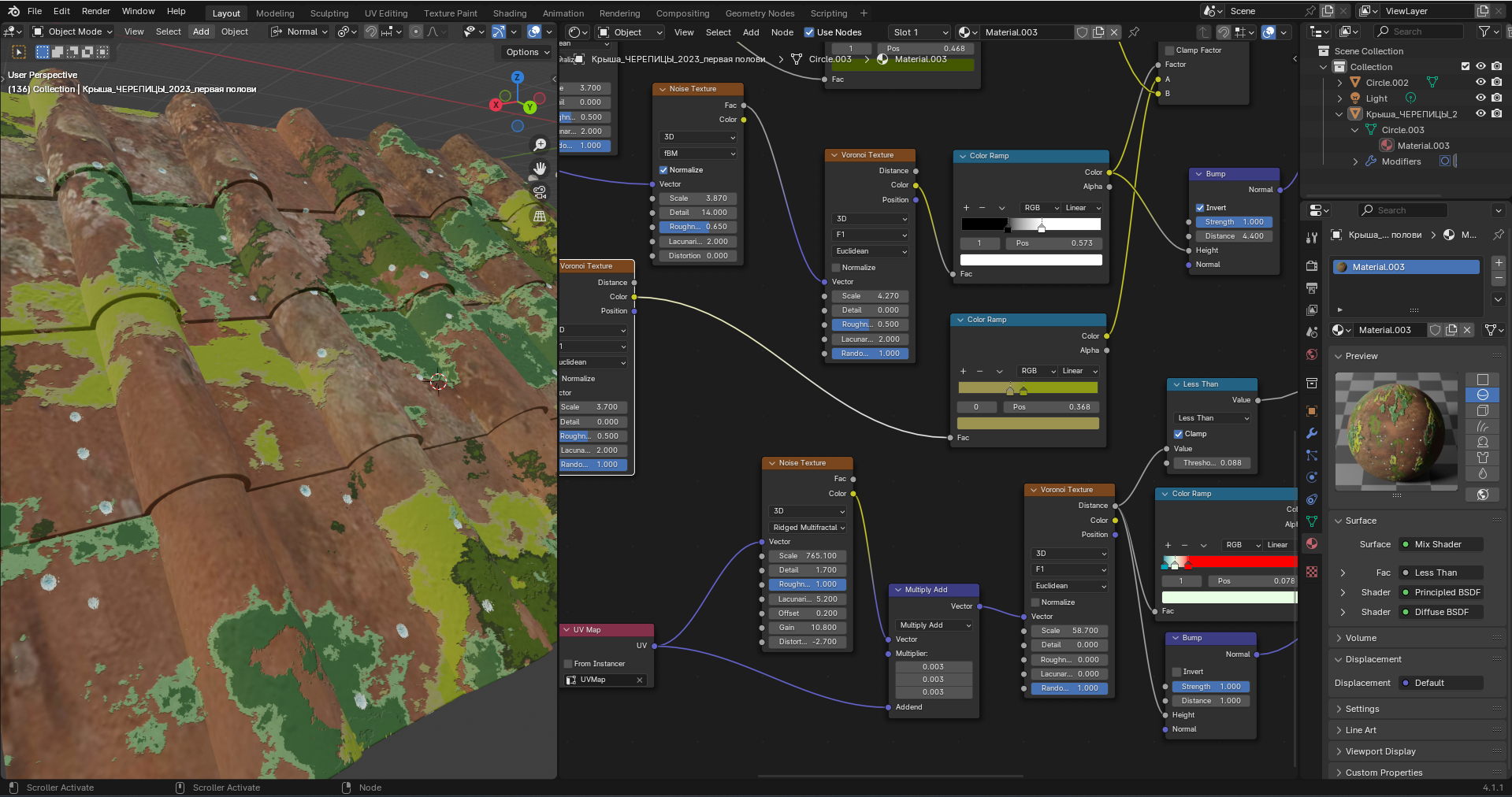Unlink material with X in node editor header
The width and height of the screenshot is (1512, 797).
point(1114,32)
